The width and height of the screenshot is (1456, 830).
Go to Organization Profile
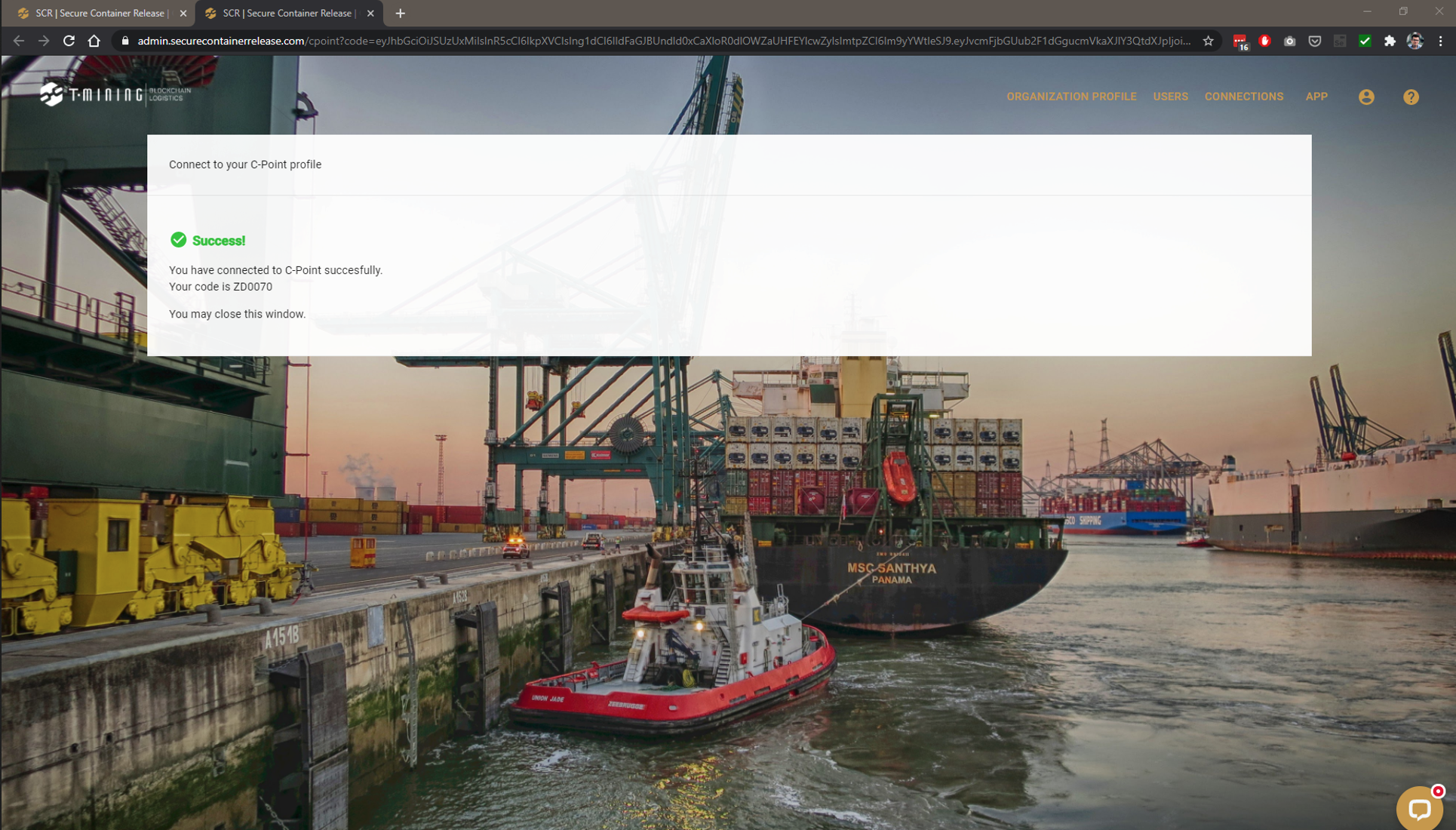tap(1071, 97)
